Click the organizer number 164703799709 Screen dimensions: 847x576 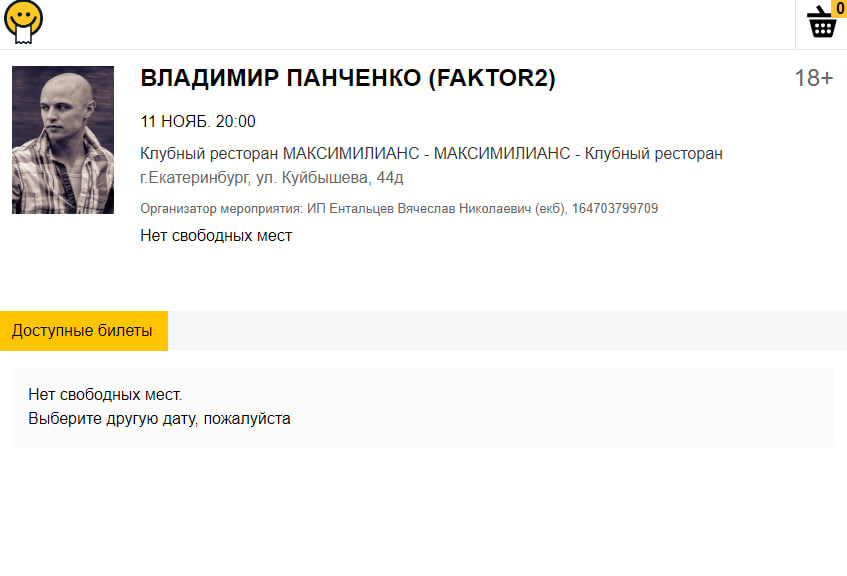coord(615,209)
